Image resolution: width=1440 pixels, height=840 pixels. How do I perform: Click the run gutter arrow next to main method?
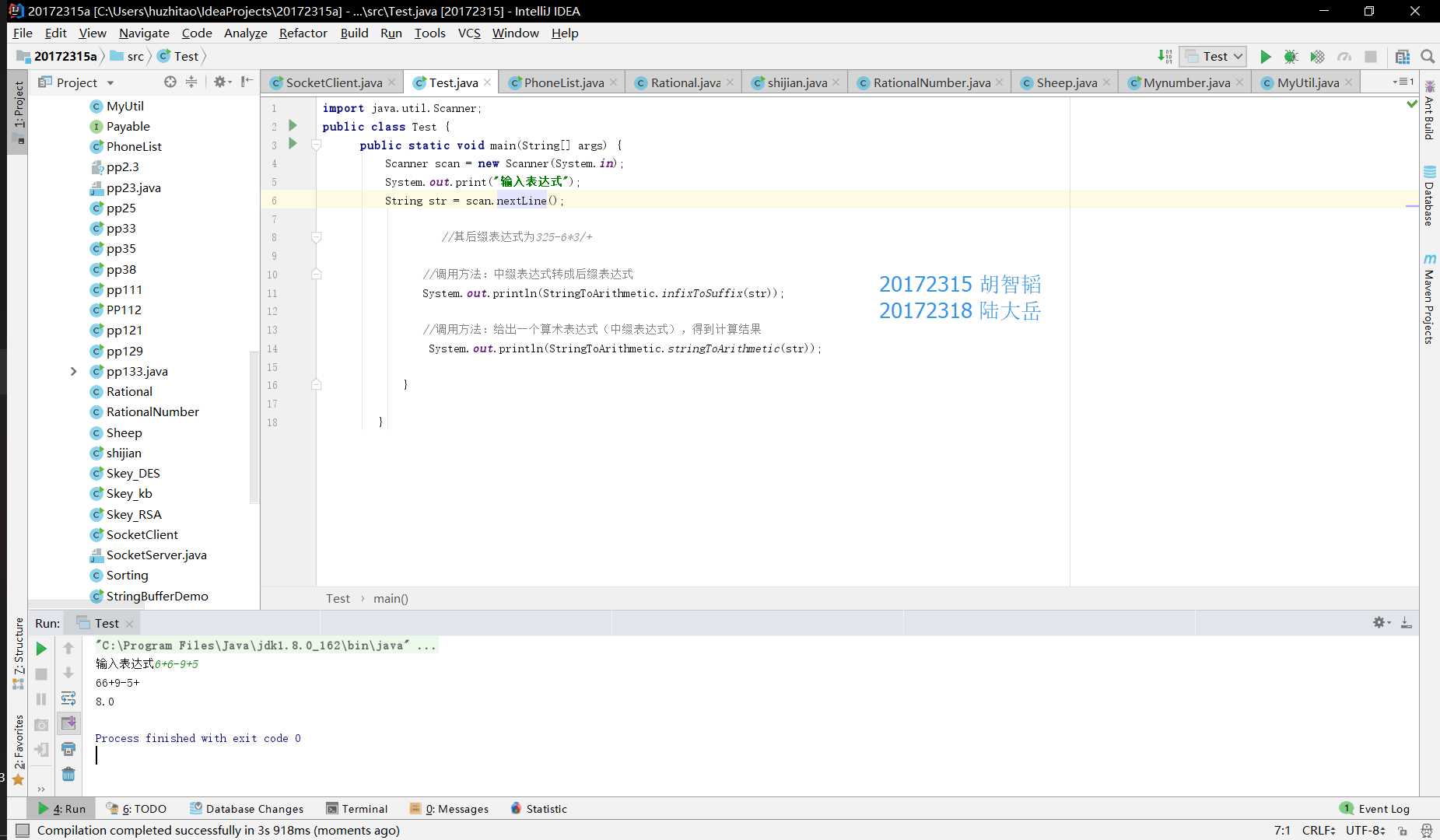(x=293, y=143)
